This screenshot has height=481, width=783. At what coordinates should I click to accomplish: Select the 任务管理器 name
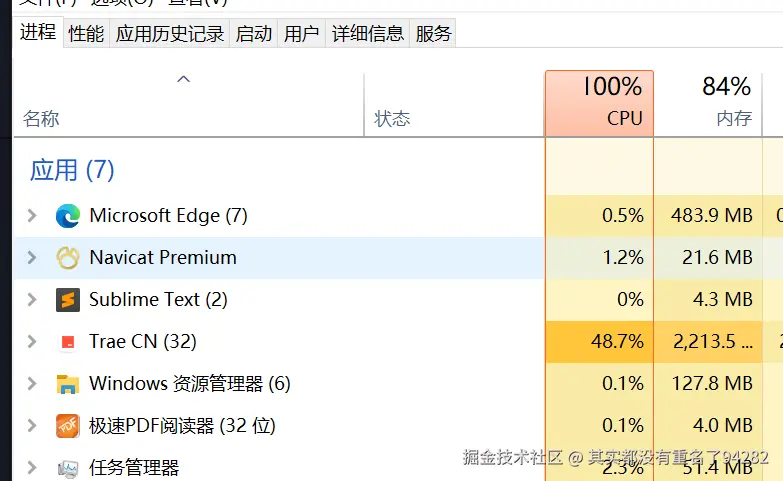tap(134, 468)
